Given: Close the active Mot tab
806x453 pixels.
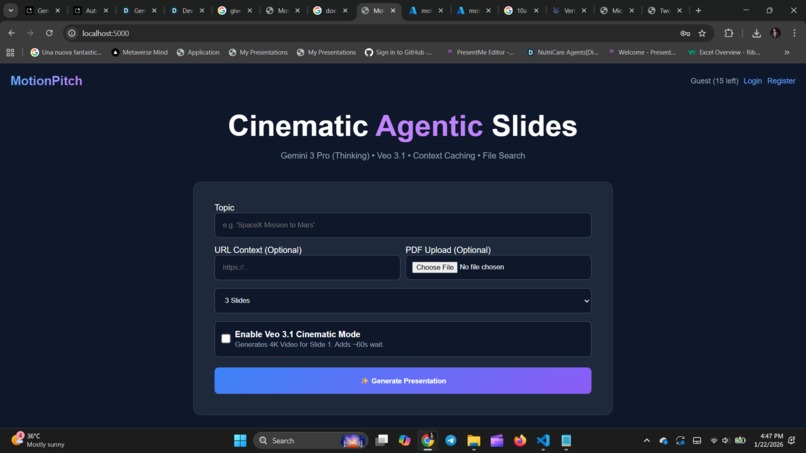Looking at the screenshot, I should pos(393,10).
